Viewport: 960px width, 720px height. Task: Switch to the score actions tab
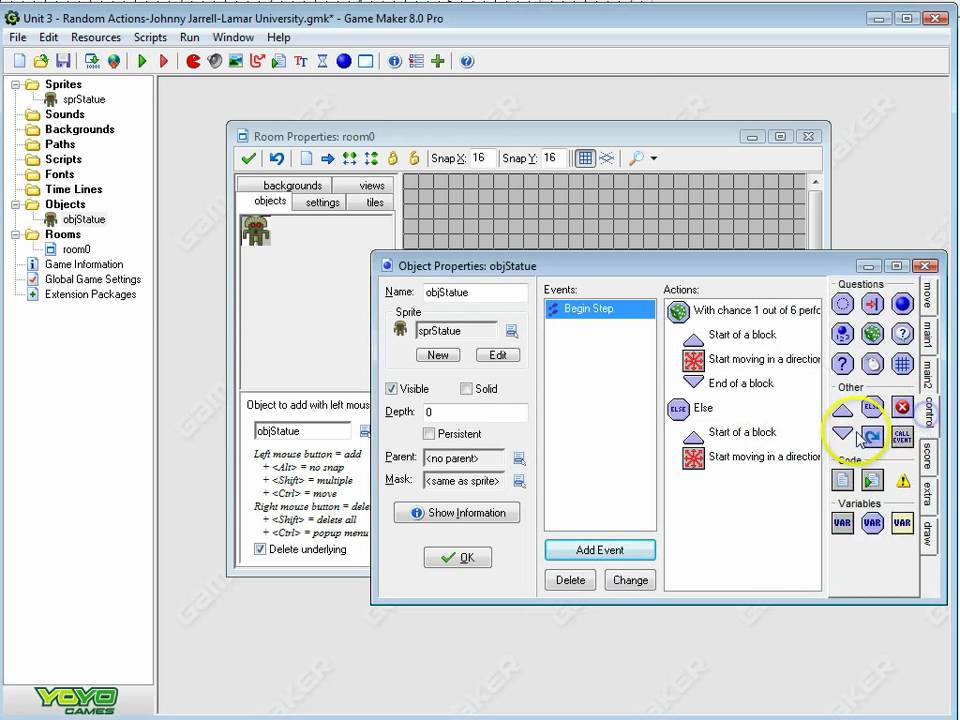click(x=928, y=455)
